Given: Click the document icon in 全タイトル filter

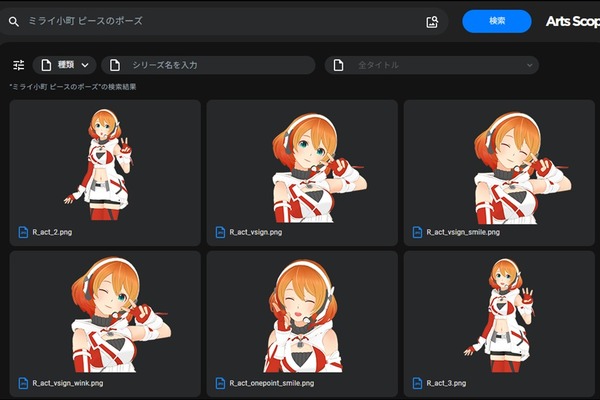Looking at the screenshot, I should pyautogui.click(x=338, y=65).
